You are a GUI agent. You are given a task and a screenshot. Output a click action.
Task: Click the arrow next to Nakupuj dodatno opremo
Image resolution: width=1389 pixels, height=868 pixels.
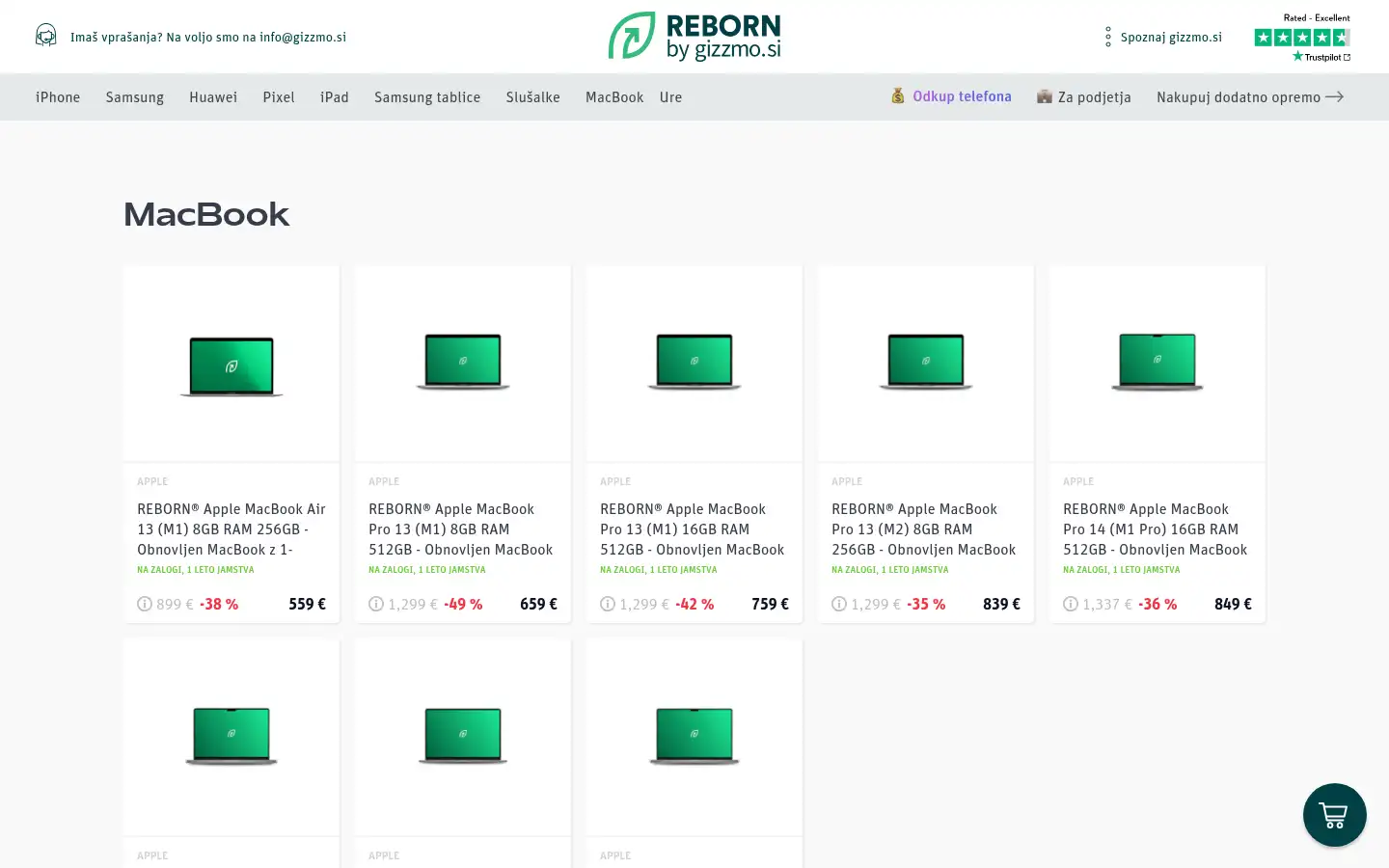point(1335,96)
